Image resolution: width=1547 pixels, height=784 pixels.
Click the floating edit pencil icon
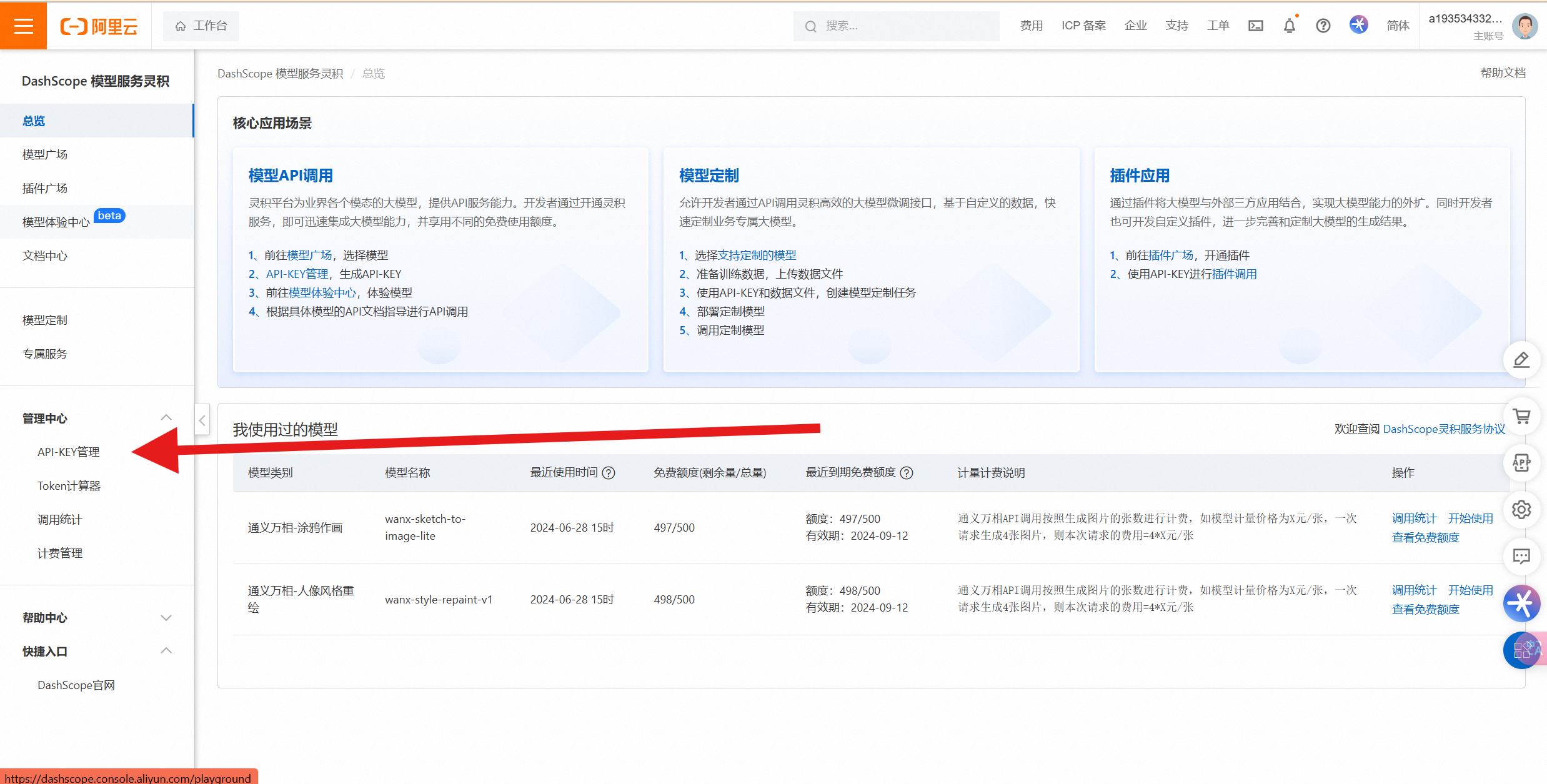pos(1521,360)
